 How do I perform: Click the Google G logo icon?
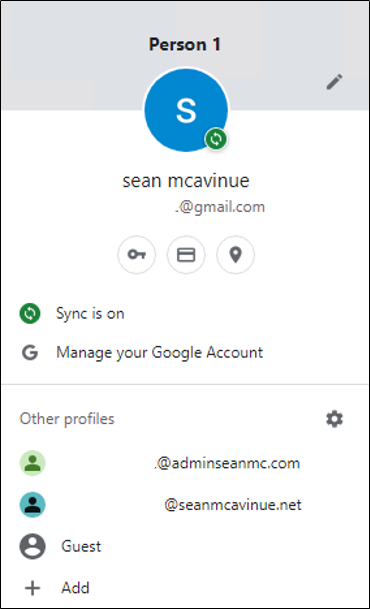point(30,353)
